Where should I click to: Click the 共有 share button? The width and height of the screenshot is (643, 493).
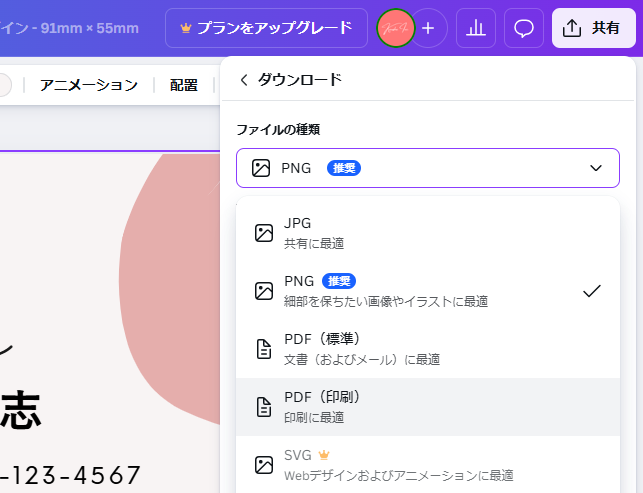593,28
